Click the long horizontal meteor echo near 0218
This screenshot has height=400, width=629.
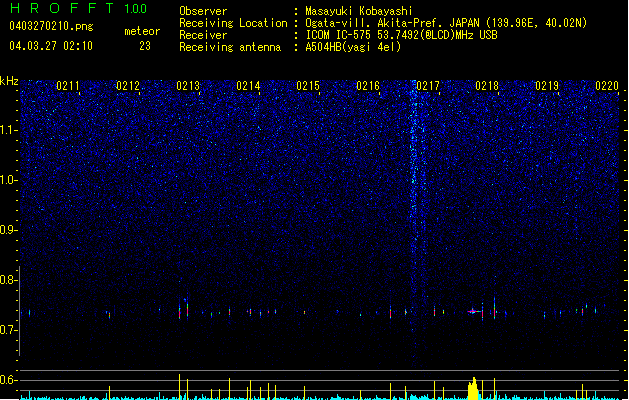474,311
